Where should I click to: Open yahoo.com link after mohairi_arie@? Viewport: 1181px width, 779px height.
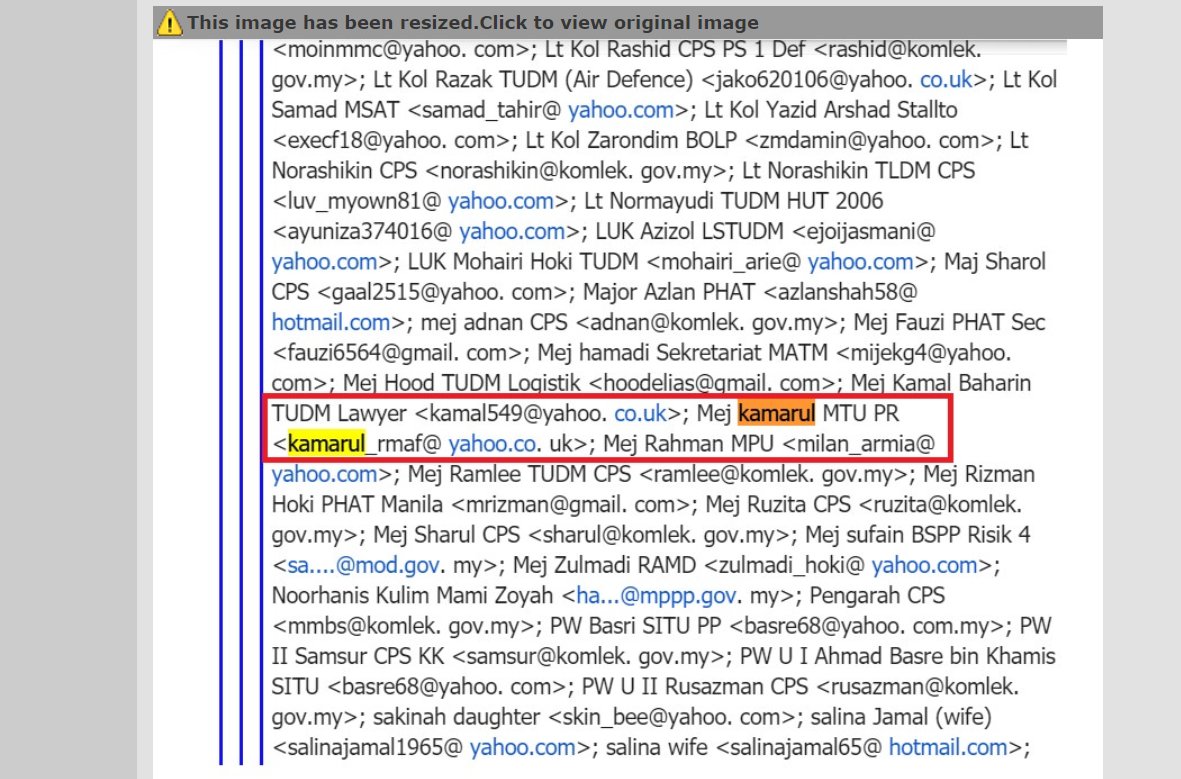860,261
